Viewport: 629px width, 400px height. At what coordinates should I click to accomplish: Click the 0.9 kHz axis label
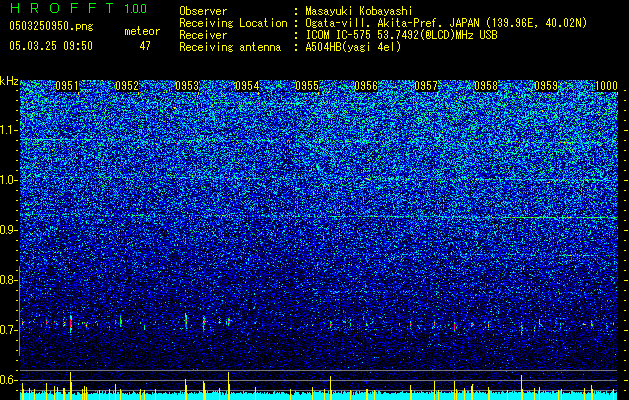coord(8,230)
